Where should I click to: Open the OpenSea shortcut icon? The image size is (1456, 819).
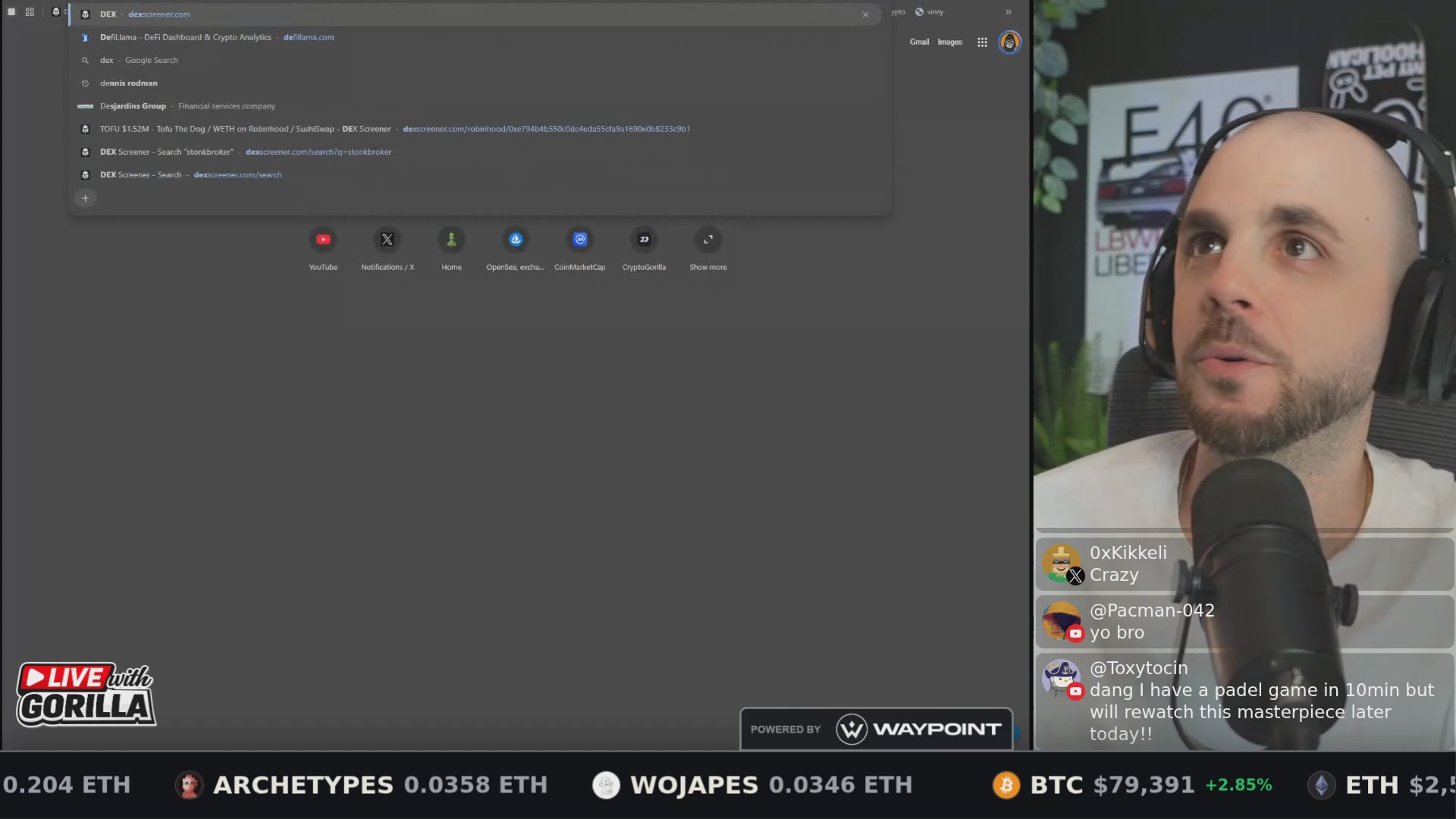point(516,240)
